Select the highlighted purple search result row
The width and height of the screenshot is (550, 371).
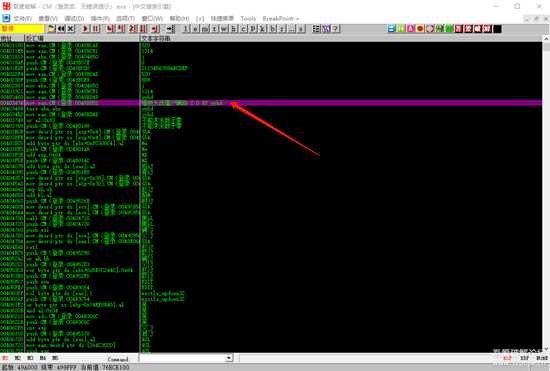tap(271, 103)
